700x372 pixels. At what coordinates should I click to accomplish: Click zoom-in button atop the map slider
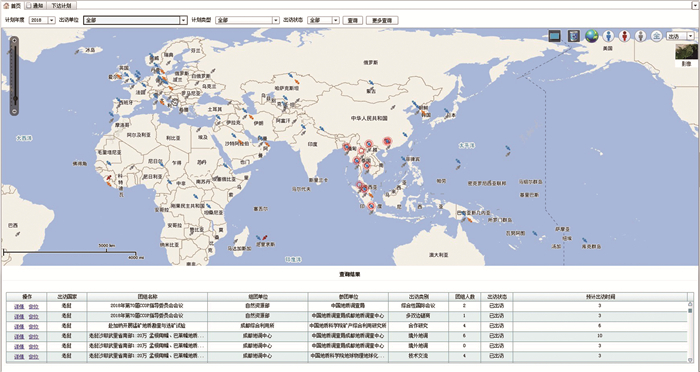[x=14, y=41]
